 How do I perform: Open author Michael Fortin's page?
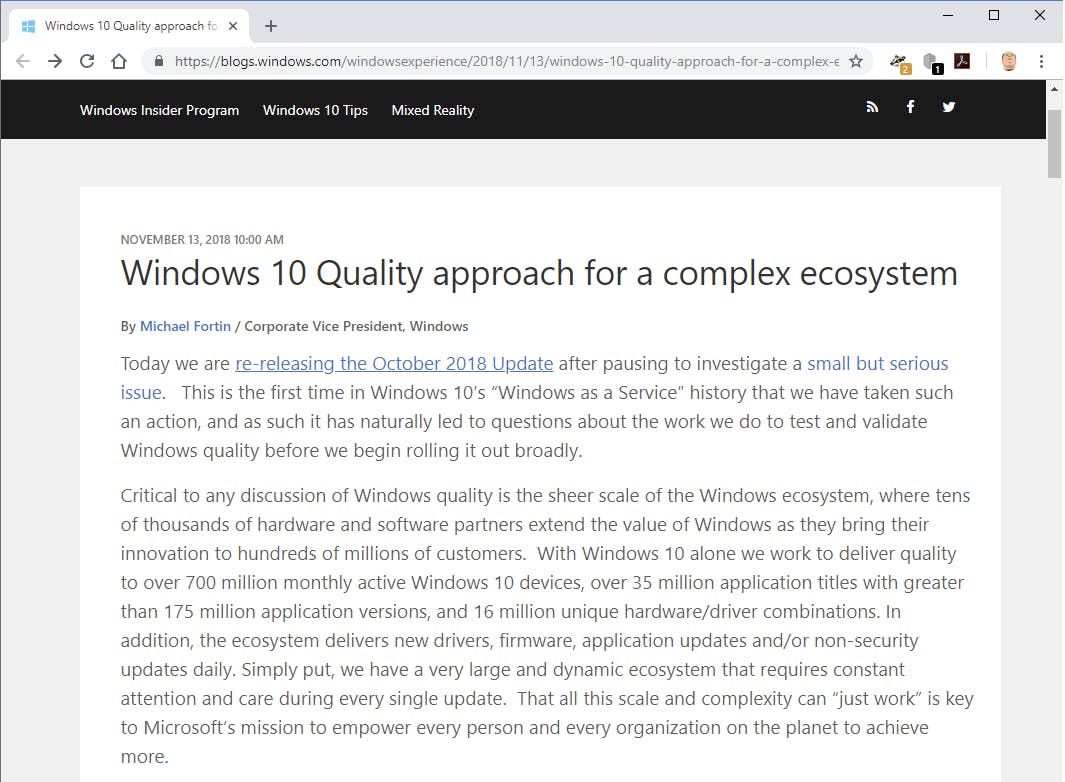[185, 326]
